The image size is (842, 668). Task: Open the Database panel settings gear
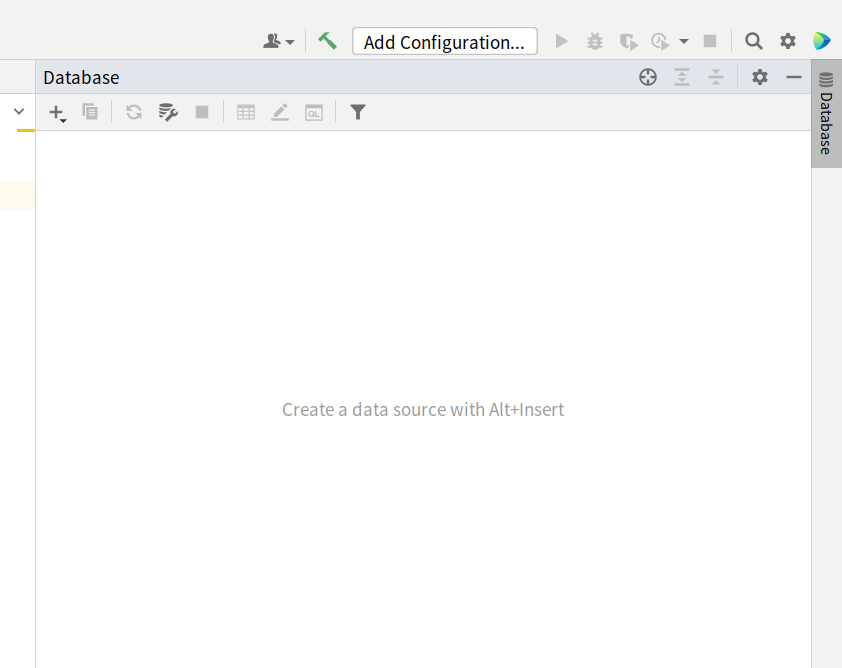click(759, 77)
